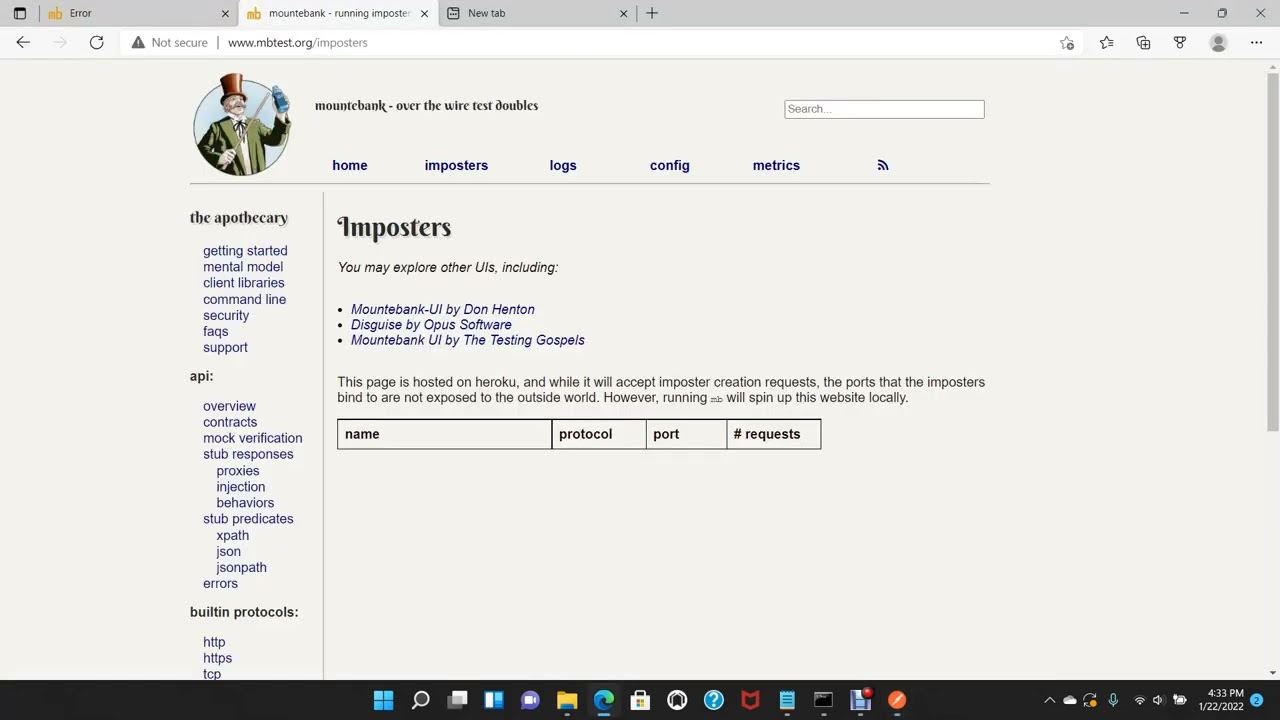Open getting started sidebar link
Viewport: 1280px width, 720px height.
point(245,251)
